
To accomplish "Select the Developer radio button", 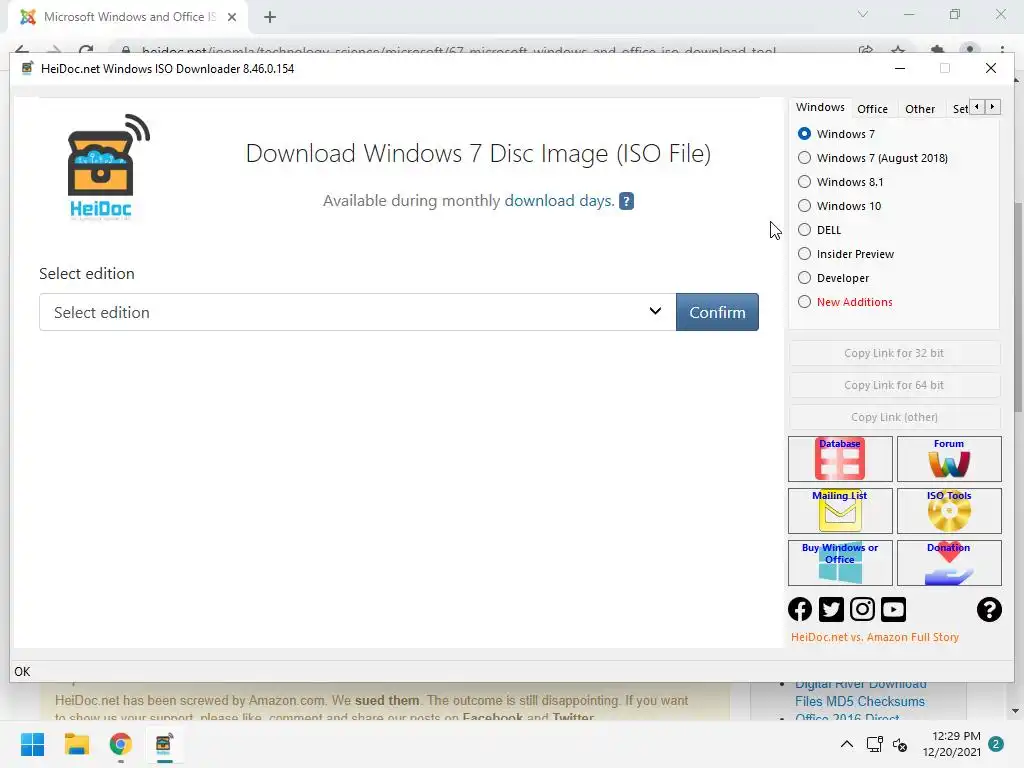I will tap(805, 278).
